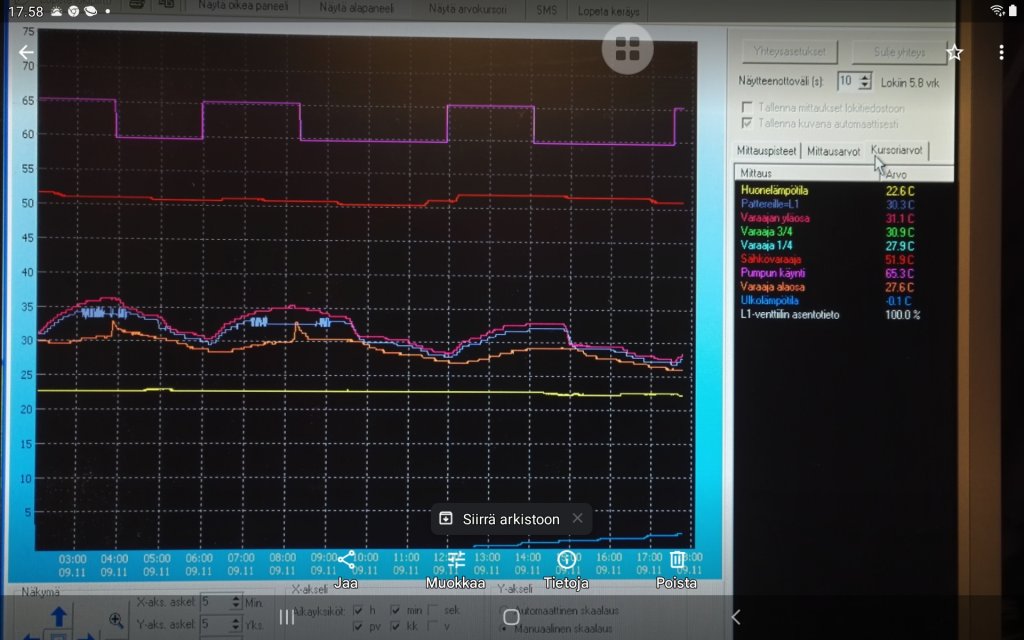This screenshot has width=1024, height=640.
Task: Click the Arvo column header
Action: coord(916,174)
